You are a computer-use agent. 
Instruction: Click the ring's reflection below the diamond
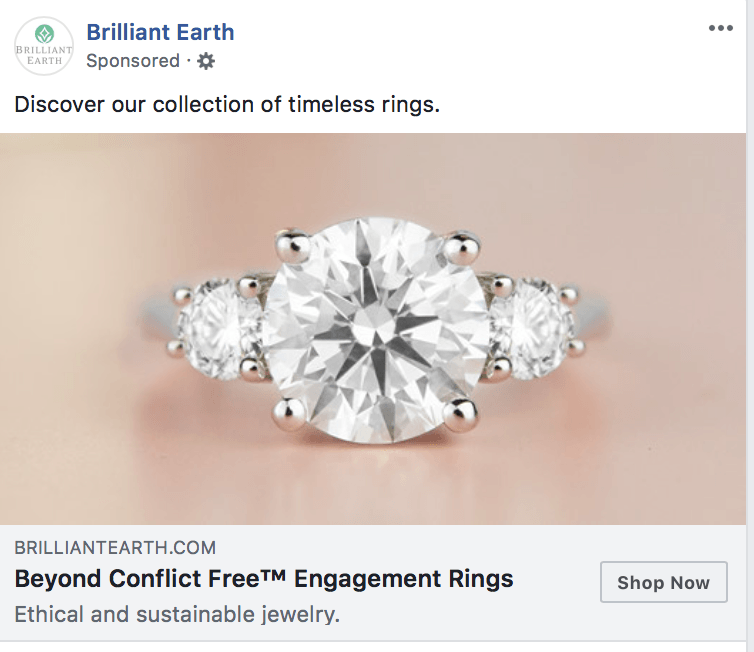click(x=375, y=471)
